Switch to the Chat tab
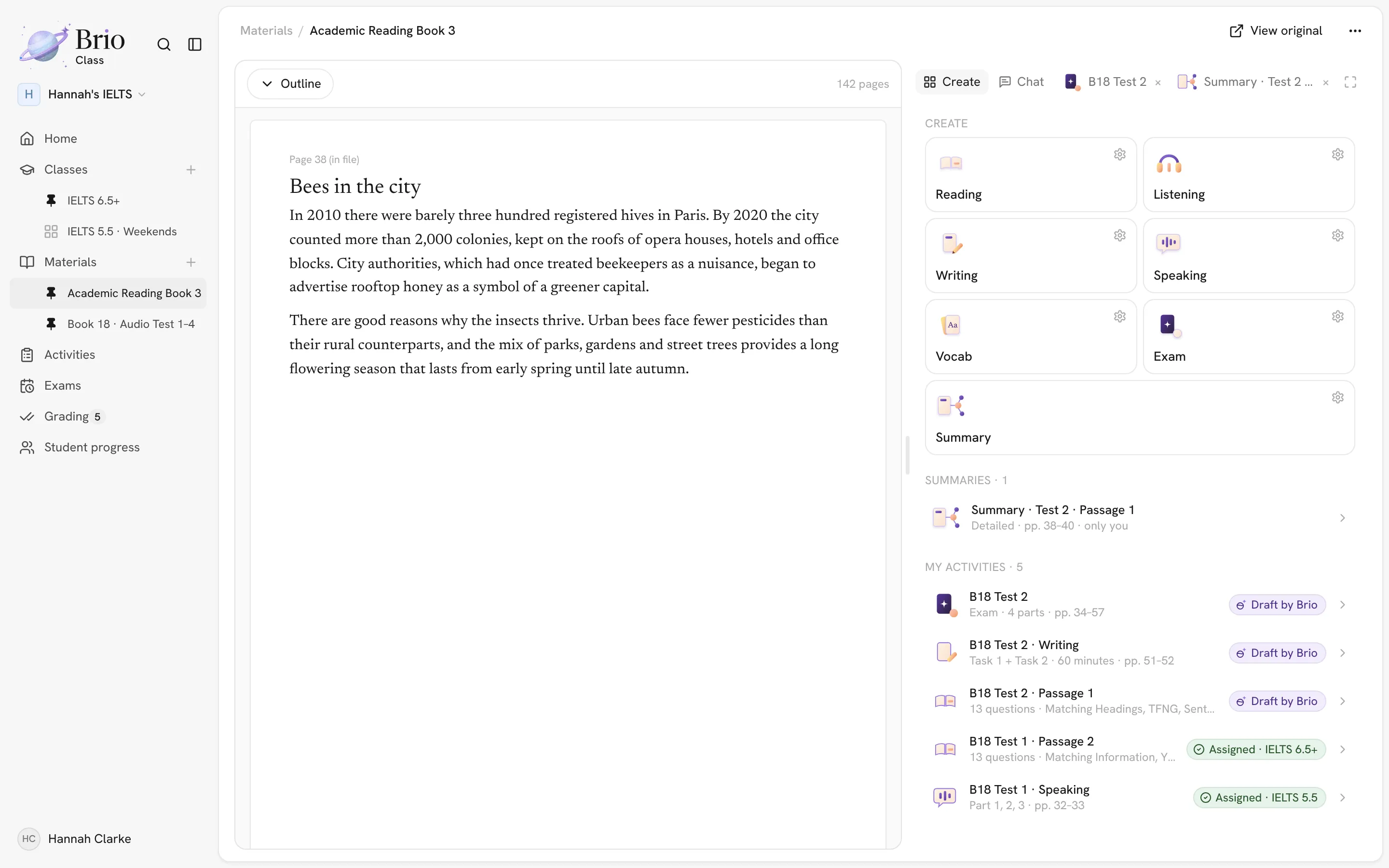 (x=1021, y=82)
